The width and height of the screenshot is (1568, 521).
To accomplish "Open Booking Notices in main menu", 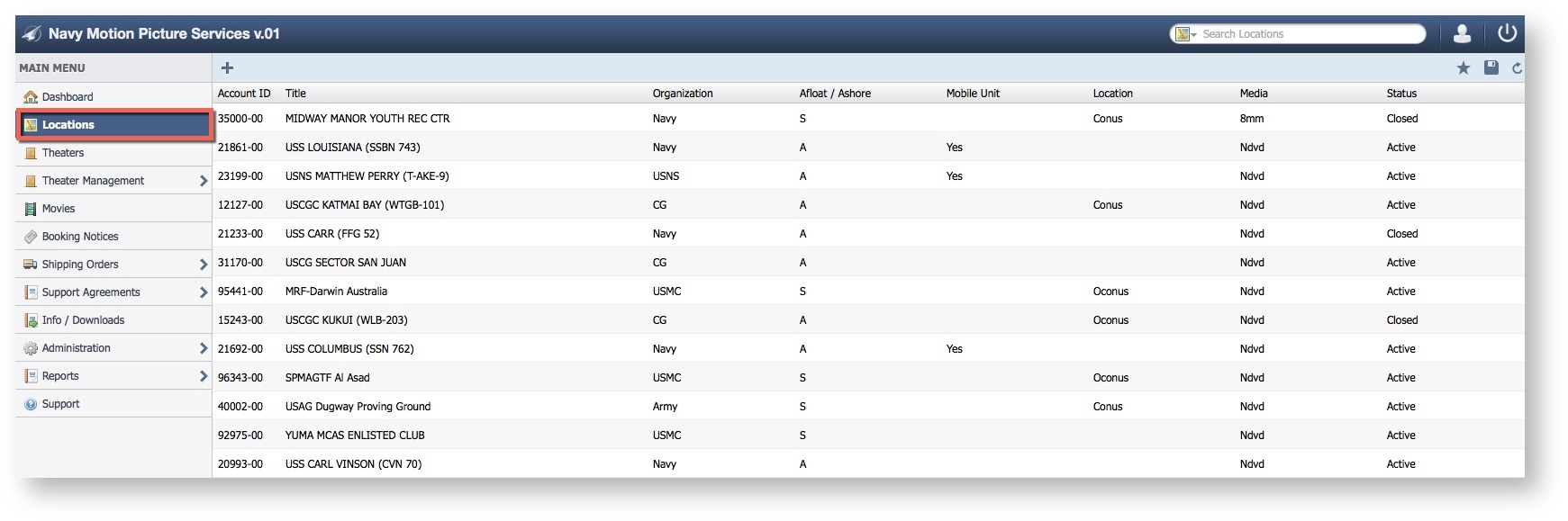I will 80,237.
